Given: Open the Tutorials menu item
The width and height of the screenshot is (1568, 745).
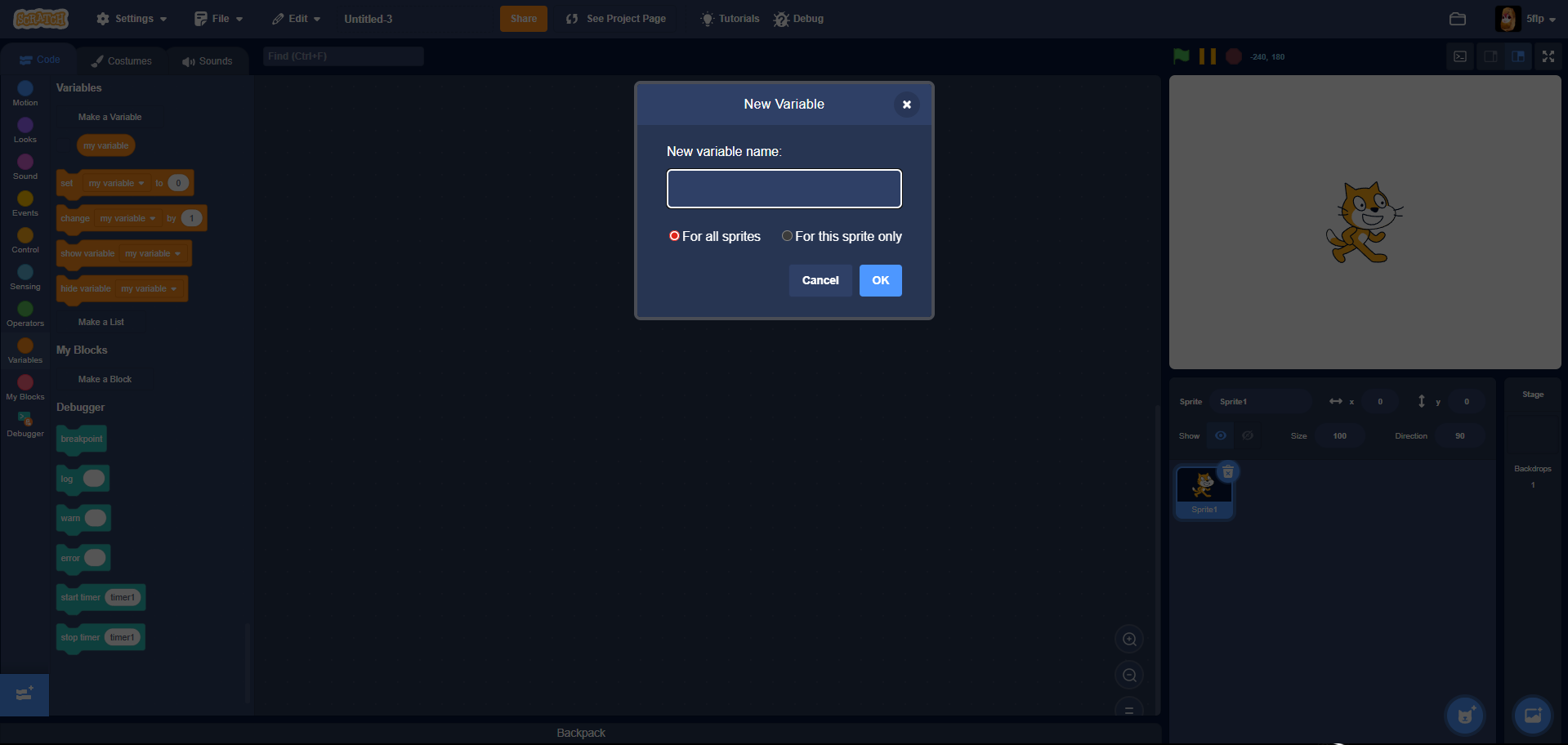Looking at the screenshot, I should coord(730,19).
